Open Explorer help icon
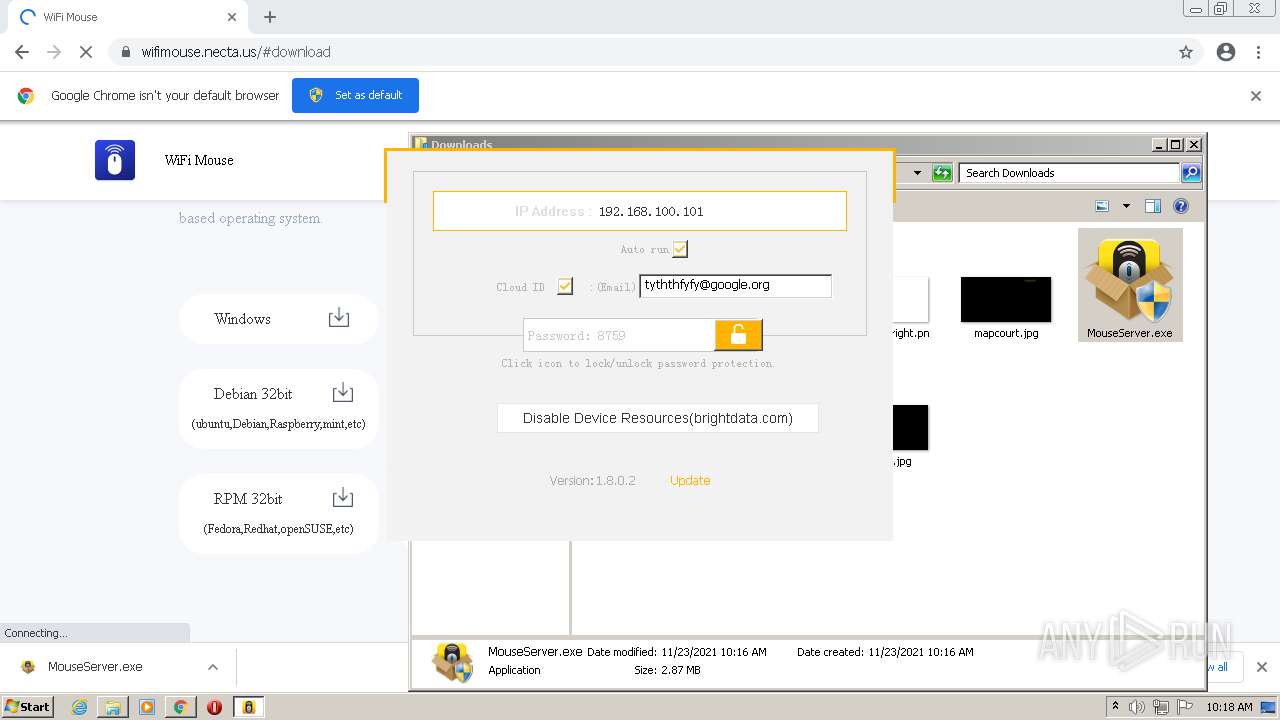1280x720 pixels. 1181,206
